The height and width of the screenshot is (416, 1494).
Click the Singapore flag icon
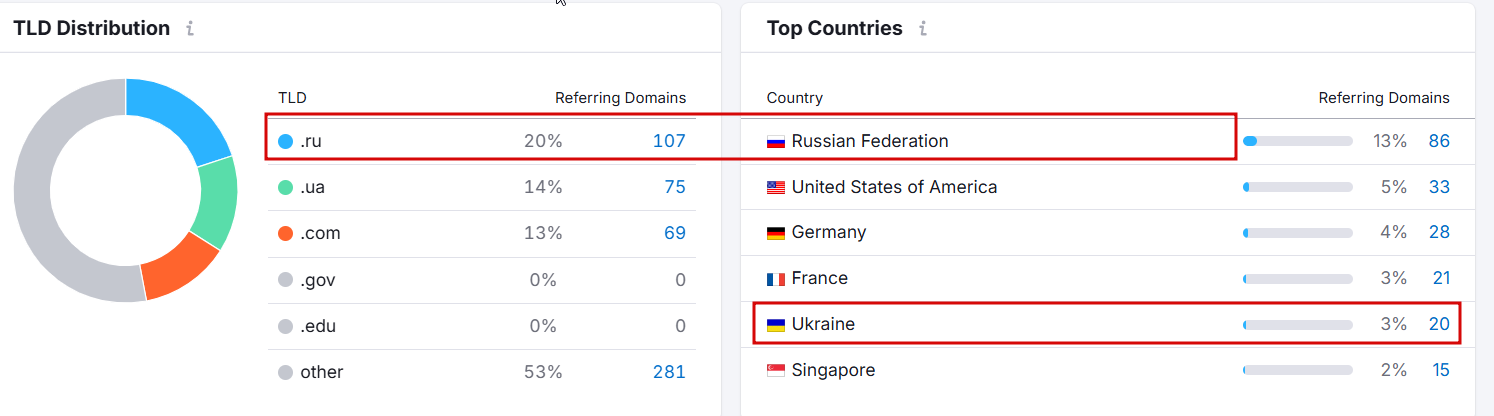[x=776, y=371]
